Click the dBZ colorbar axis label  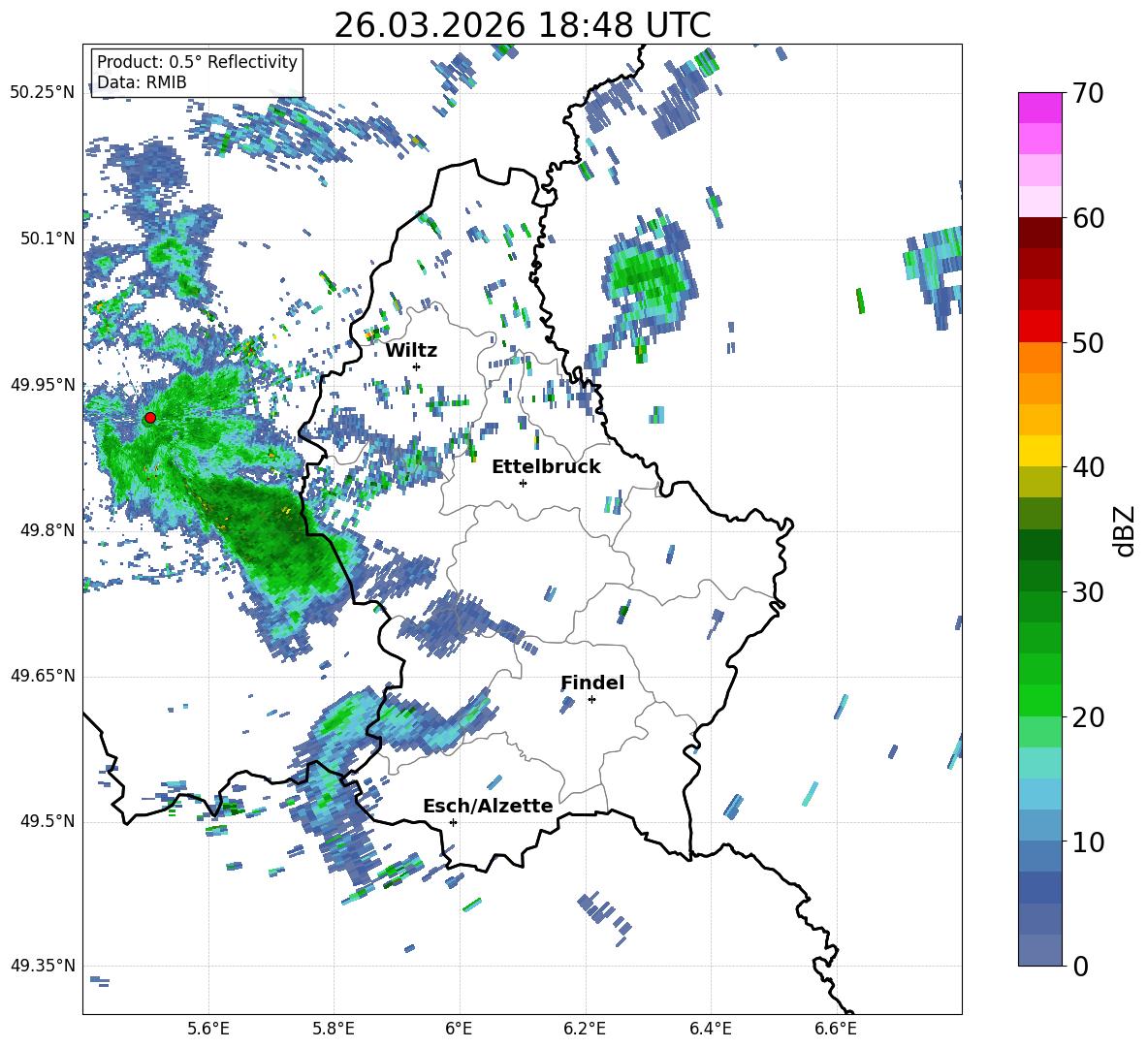(x=1126, y=530)
